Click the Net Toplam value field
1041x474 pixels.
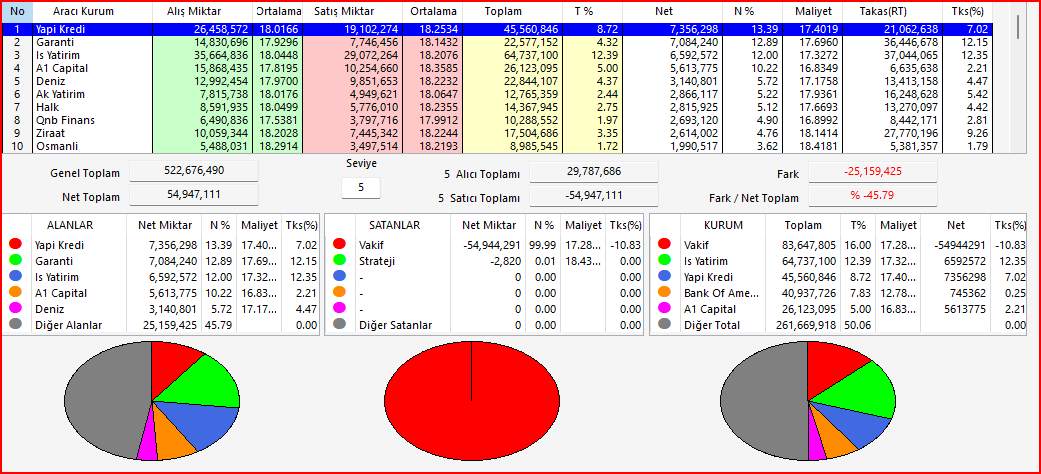point(194,195)
